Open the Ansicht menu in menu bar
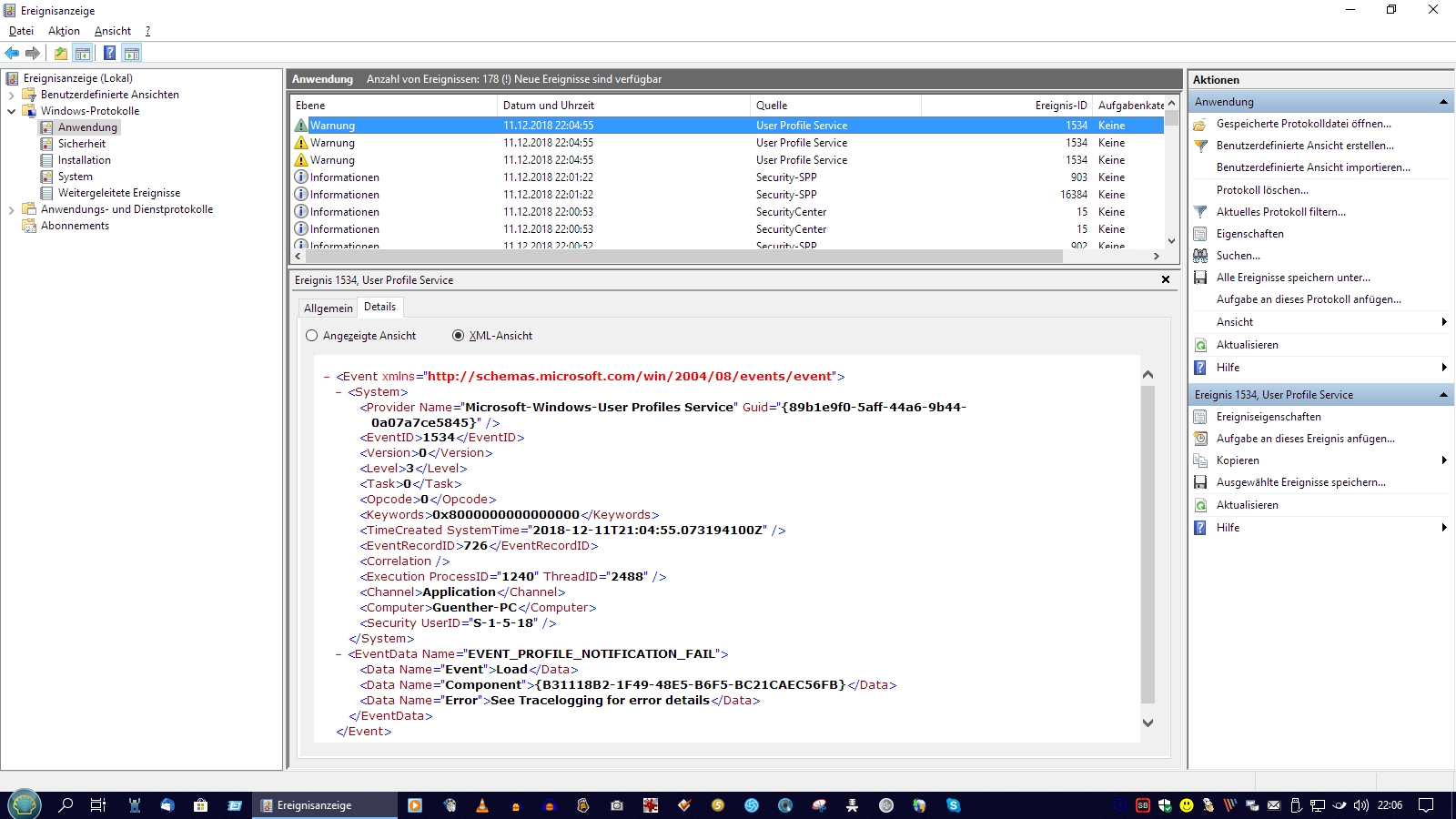Viewport: 1456px width, 819px height. pyautogui.click(x=113, y=31)
